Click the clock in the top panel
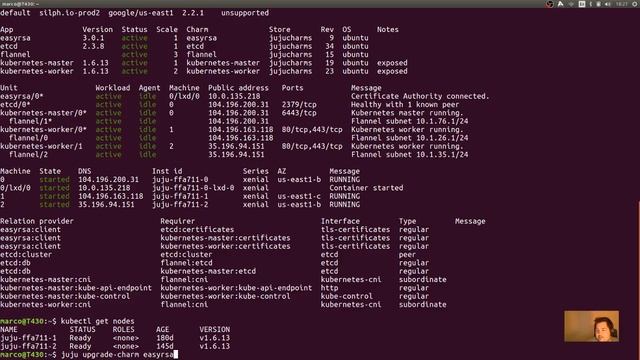640x360 pixels. click(622, 4)
